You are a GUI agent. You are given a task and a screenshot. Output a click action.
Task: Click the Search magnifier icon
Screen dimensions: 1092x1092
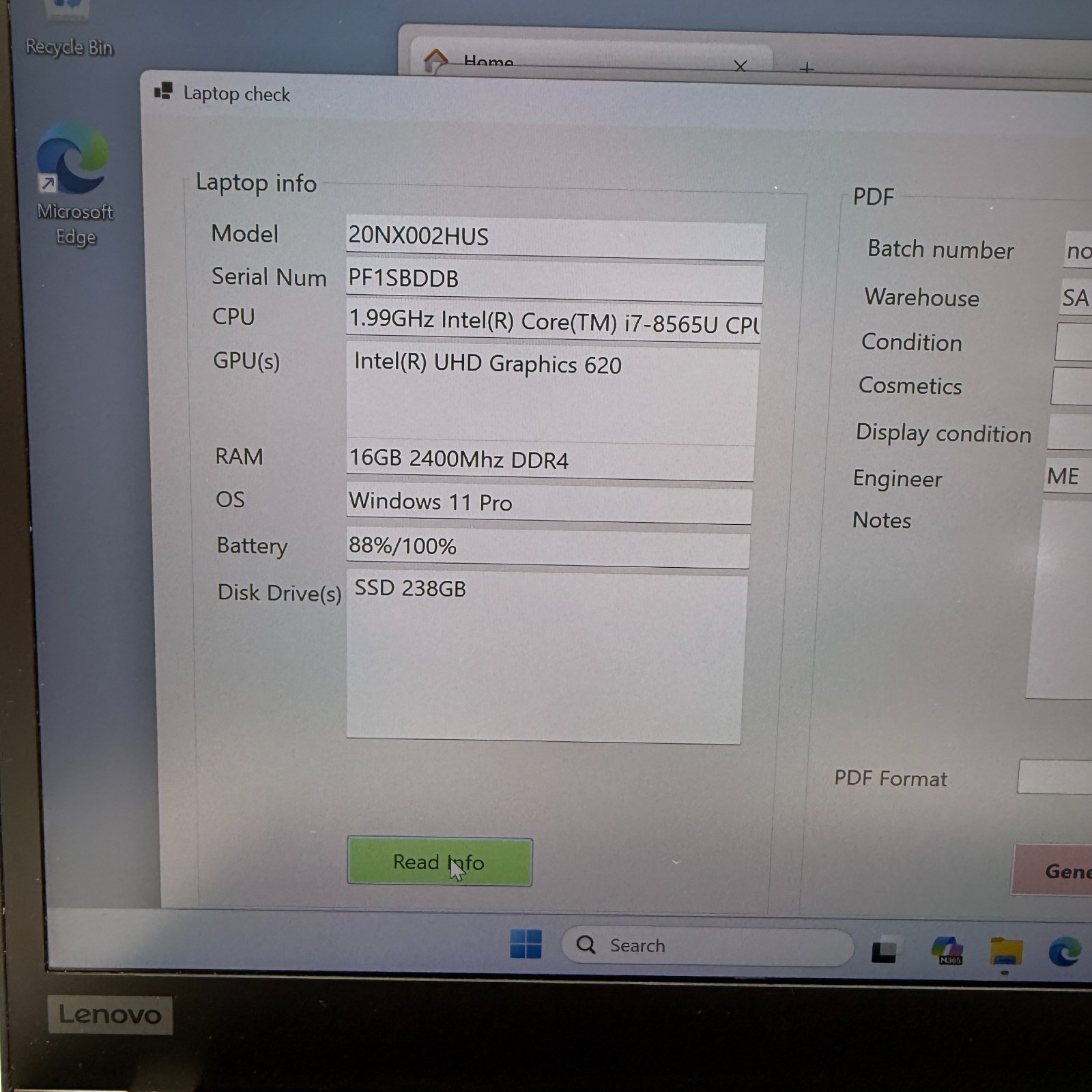(x=586, y=945)
